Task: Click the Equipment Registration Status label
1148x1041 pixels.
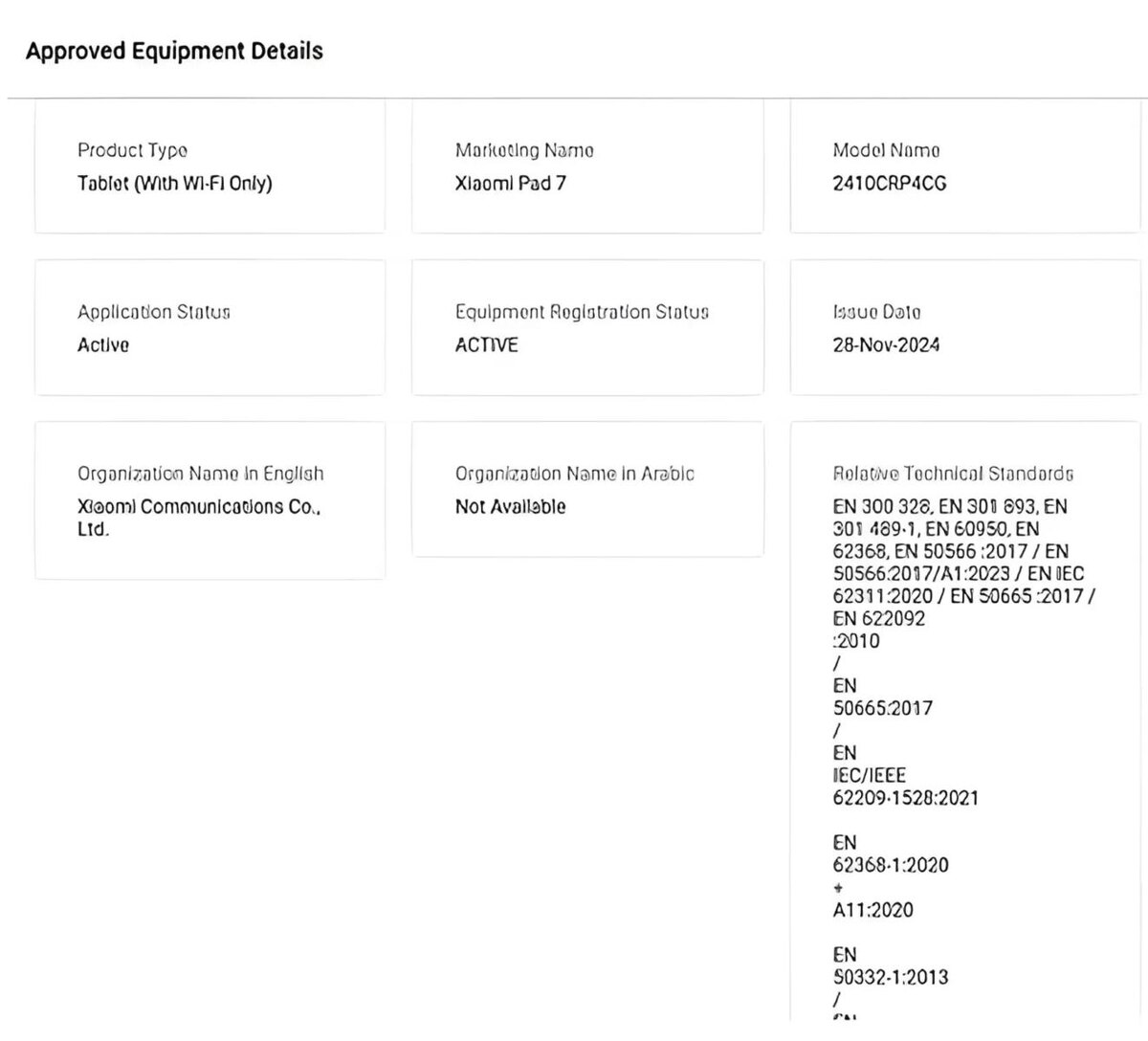Action: [x=582, y=312]
